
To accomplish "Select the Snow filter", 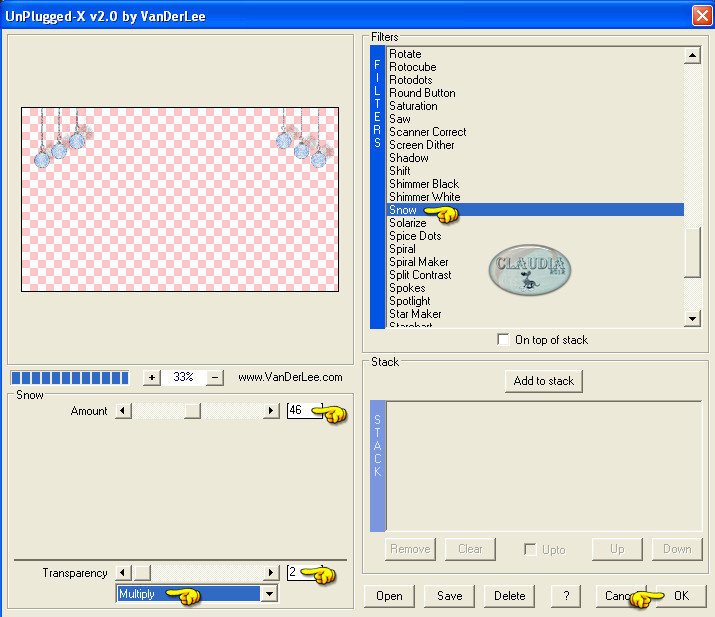I will [x=535, y=210].
